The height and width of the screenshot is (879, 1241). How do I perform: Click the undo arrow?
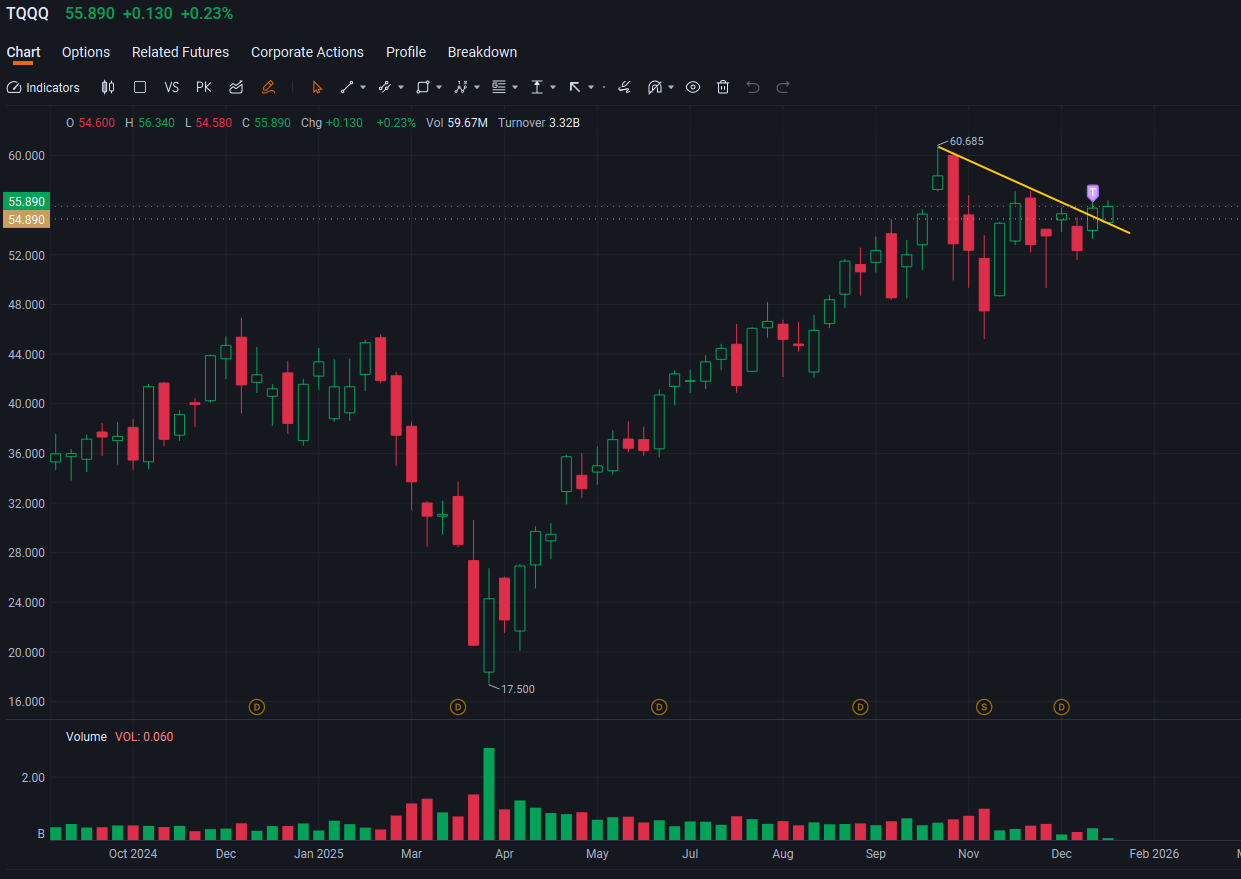tap(753, 88)
